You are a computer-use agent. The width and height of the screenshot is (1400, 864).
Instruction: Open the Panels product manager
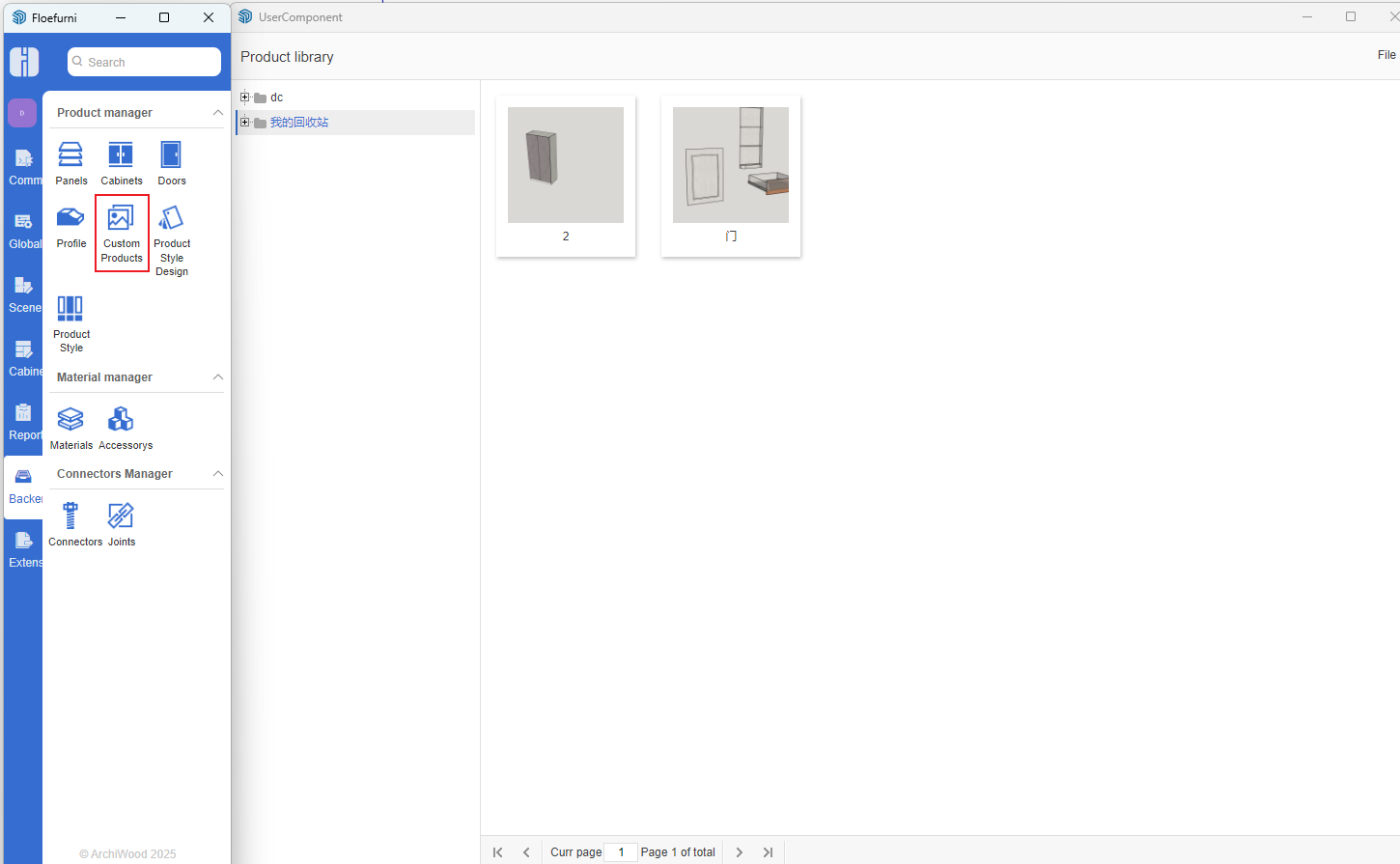[x=70, y=162]
